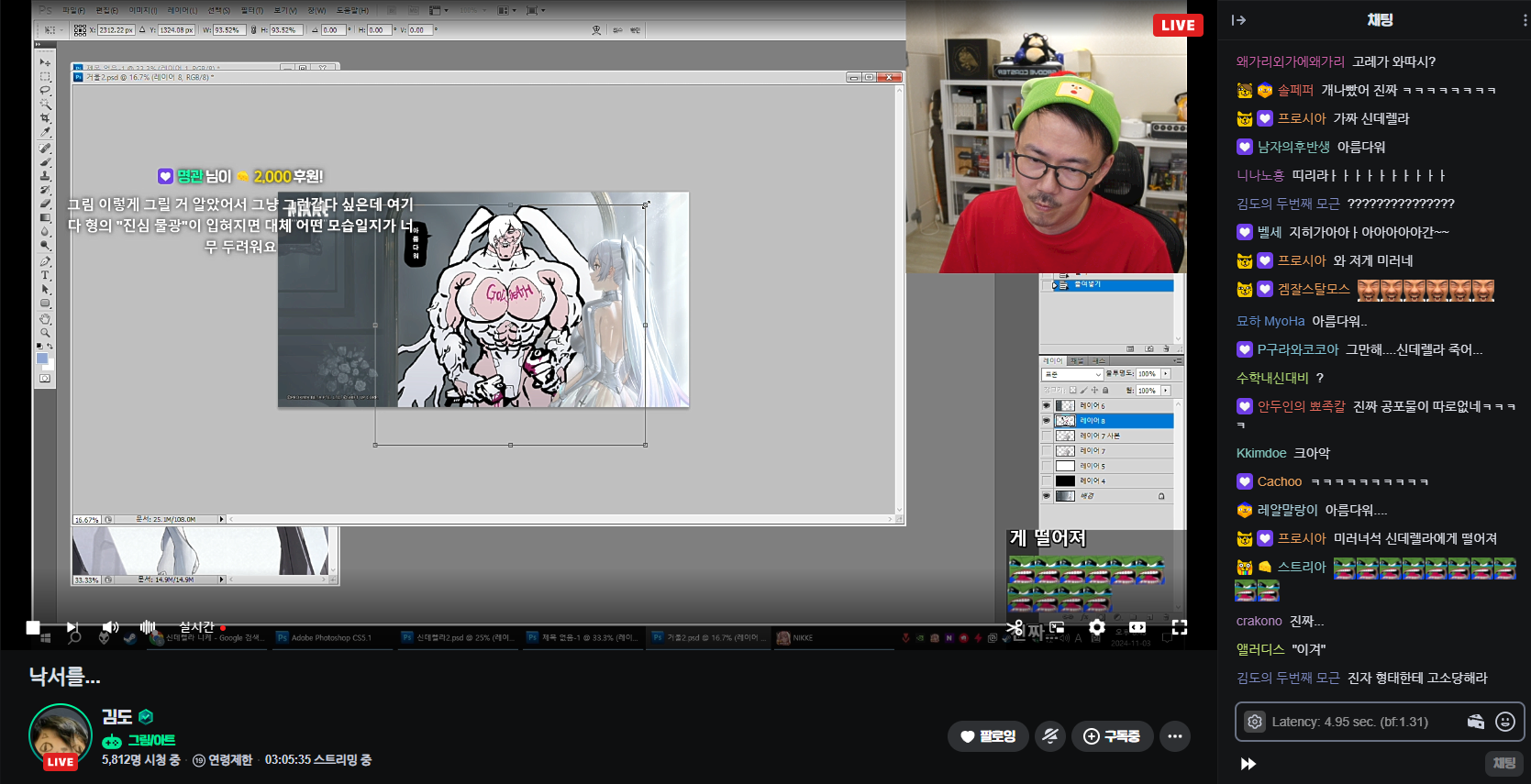This screenshot has height=784, width=1531.
Task: Select the Gradient tool
Action: [x=45, y=218]
